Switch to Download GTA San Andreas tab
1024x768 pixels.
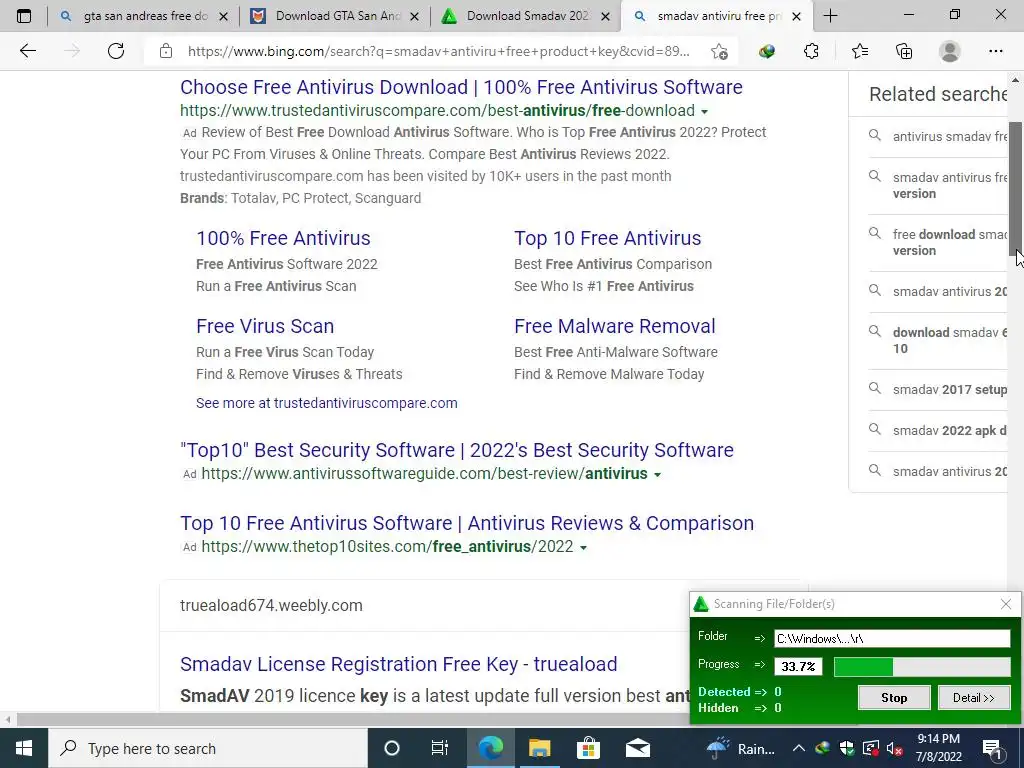click(337, 16)
